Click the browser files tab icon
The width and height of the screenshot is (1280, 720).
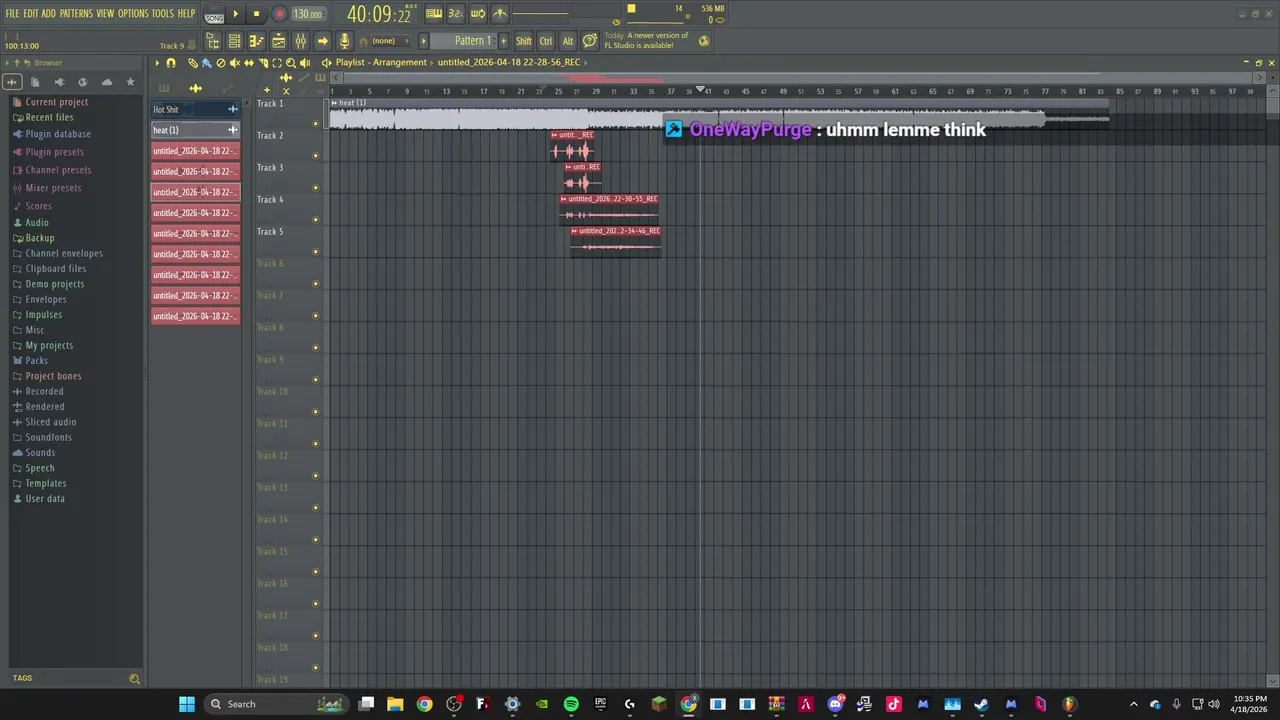pyautogui.click(x=35, y=82)
